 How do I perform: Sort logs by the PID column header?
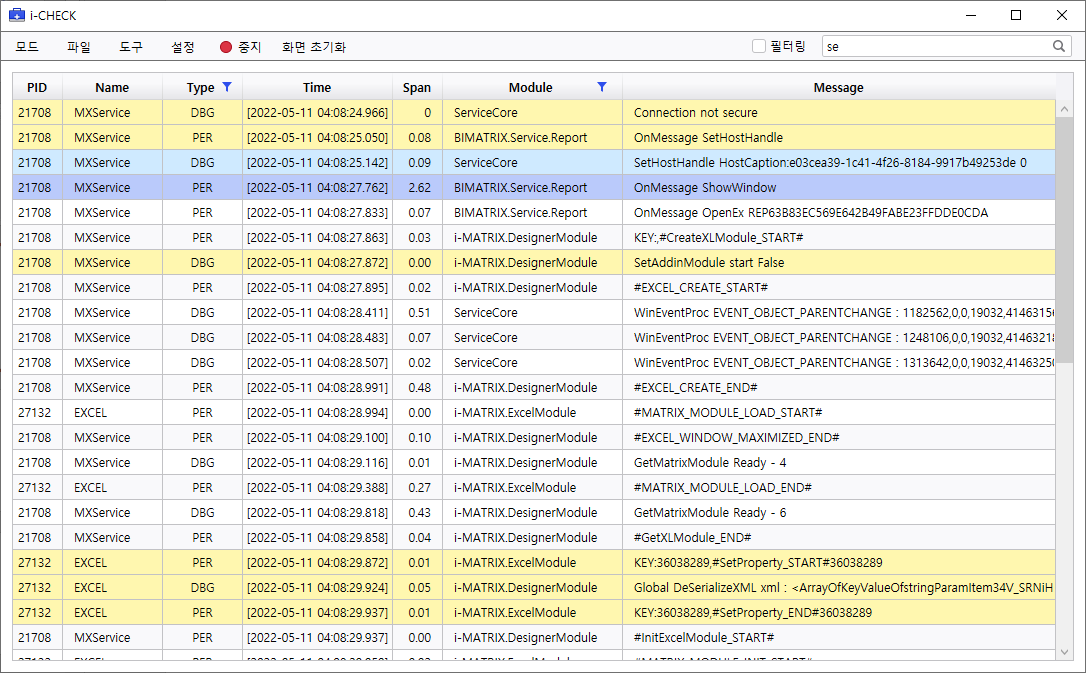coord(37,88)
